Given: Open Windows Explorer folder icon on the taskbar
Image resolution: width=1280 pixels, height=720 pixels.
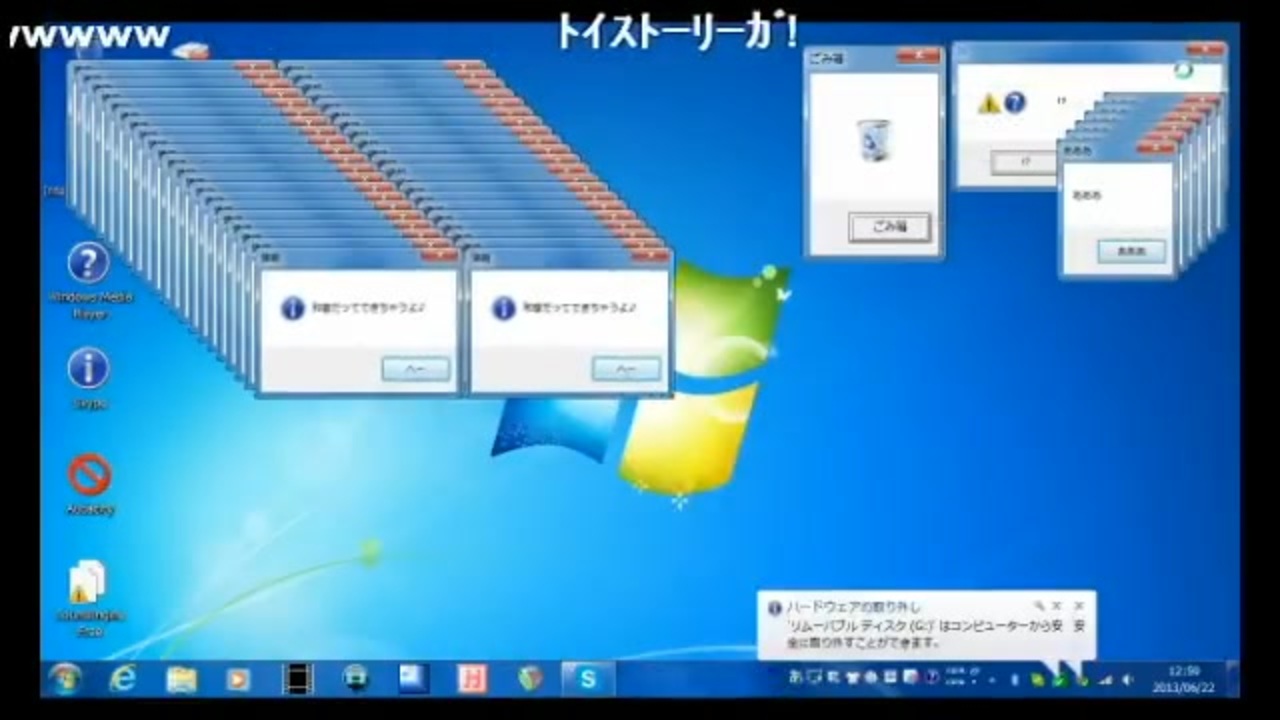Looking at the screenshot, I should click(182, 679).
